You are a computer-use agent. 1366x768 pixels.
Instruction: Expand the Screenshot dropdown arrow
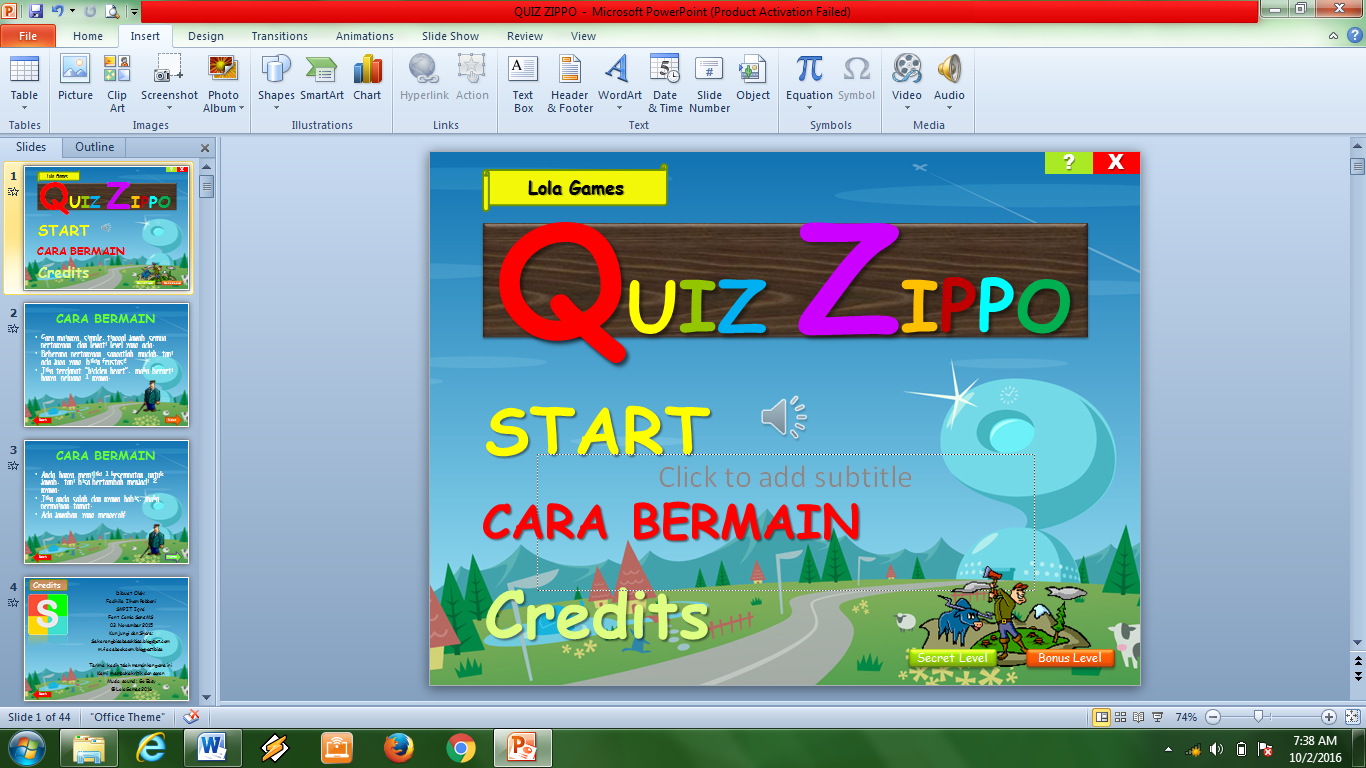[169, 108]
